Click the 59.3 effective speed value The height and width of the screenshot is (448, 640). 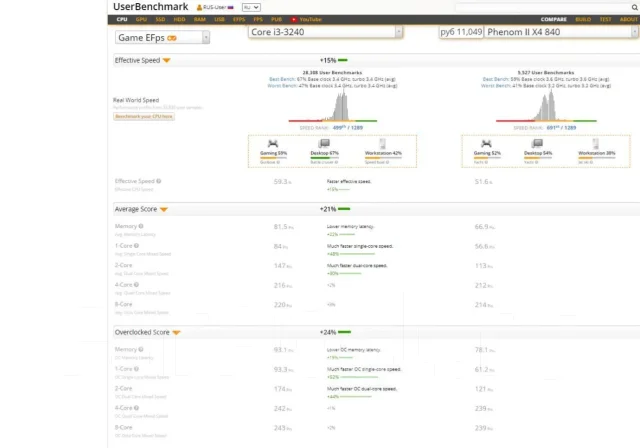[x=282, y=182]
